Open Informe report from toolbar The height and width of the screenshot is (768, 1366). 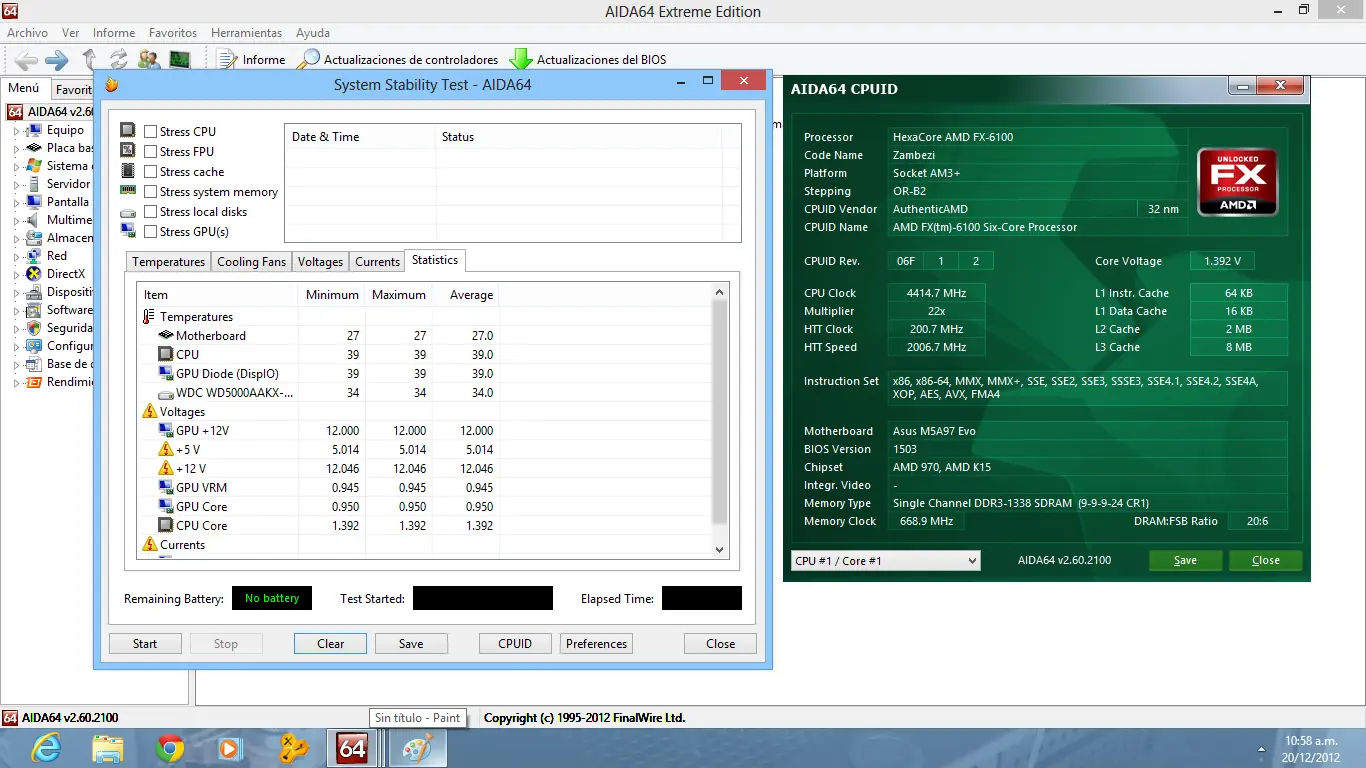pyautogui.click(x=251, y=60)
